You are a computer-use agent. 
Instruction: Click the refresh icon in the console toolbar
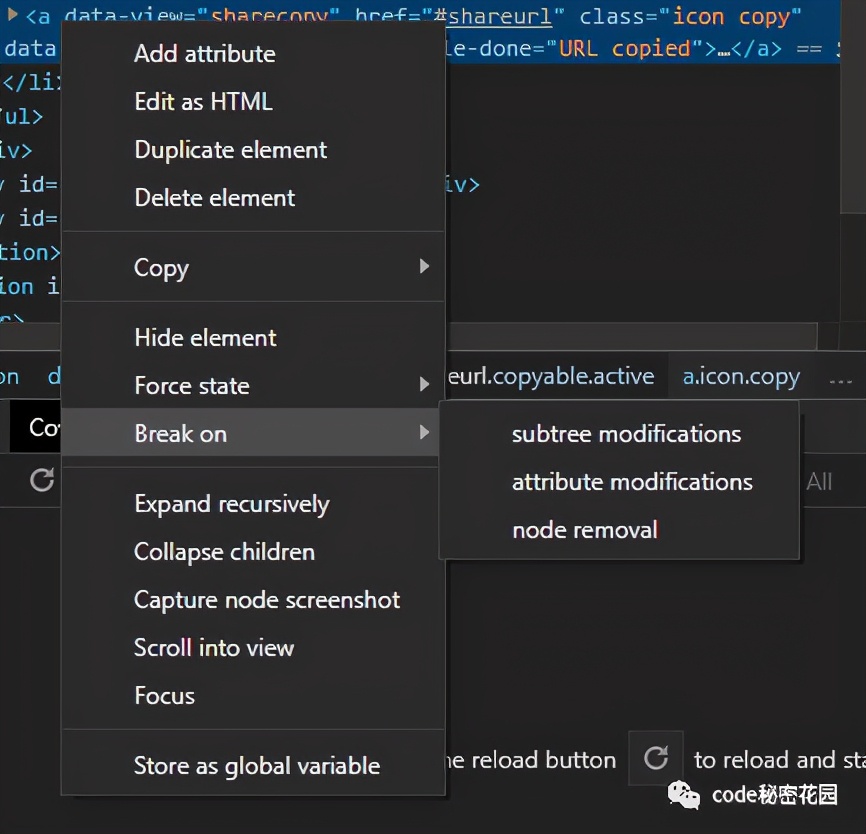pos(40,481)
